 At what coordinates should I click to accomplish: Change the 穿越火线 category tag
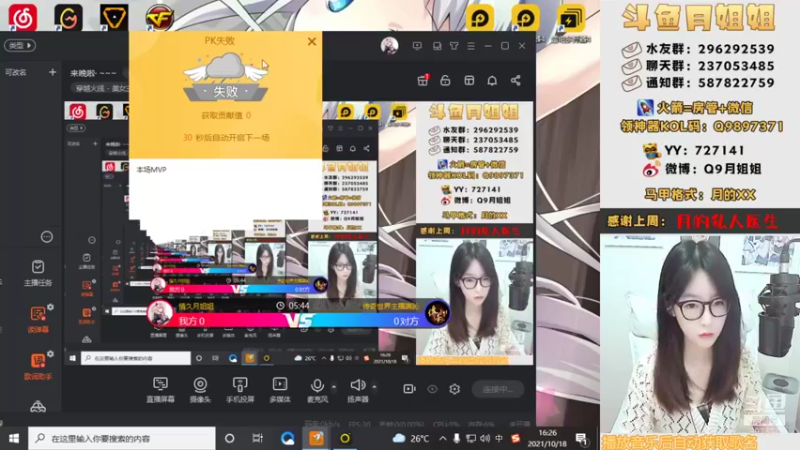coord(102,88)
